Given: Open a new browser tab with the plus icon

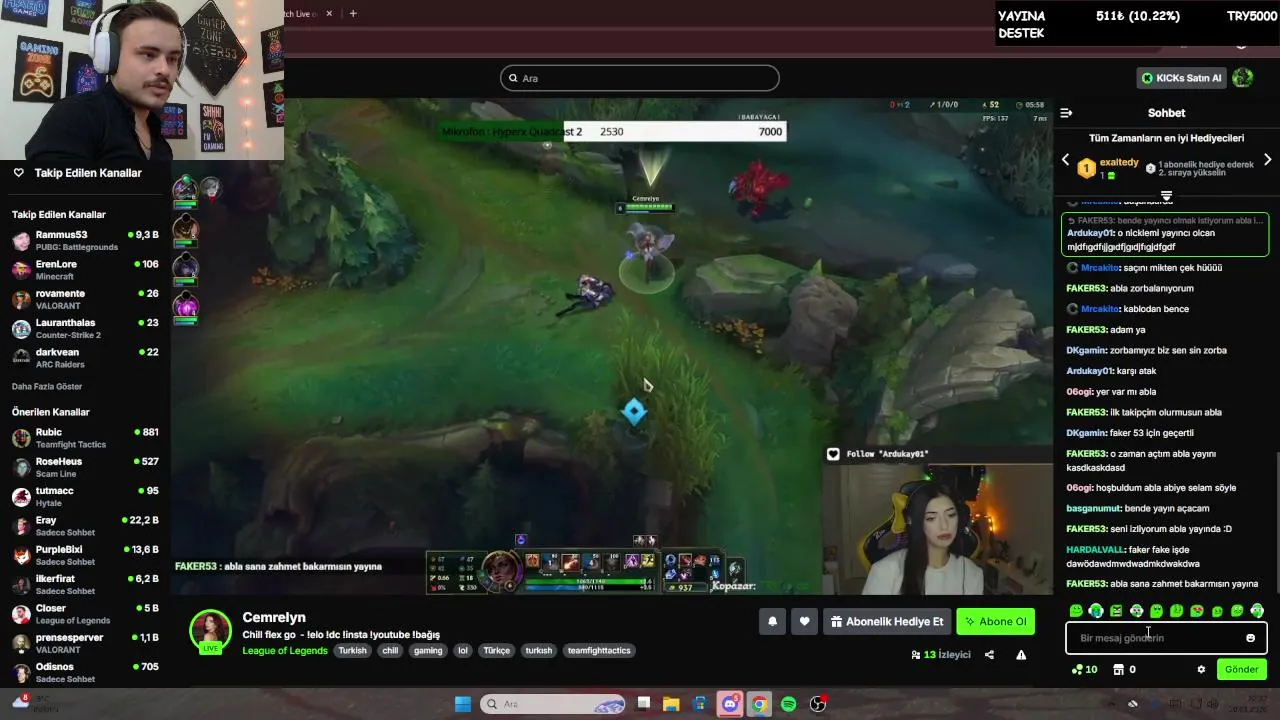Looking at the screenshot, I should pos(353,13).
